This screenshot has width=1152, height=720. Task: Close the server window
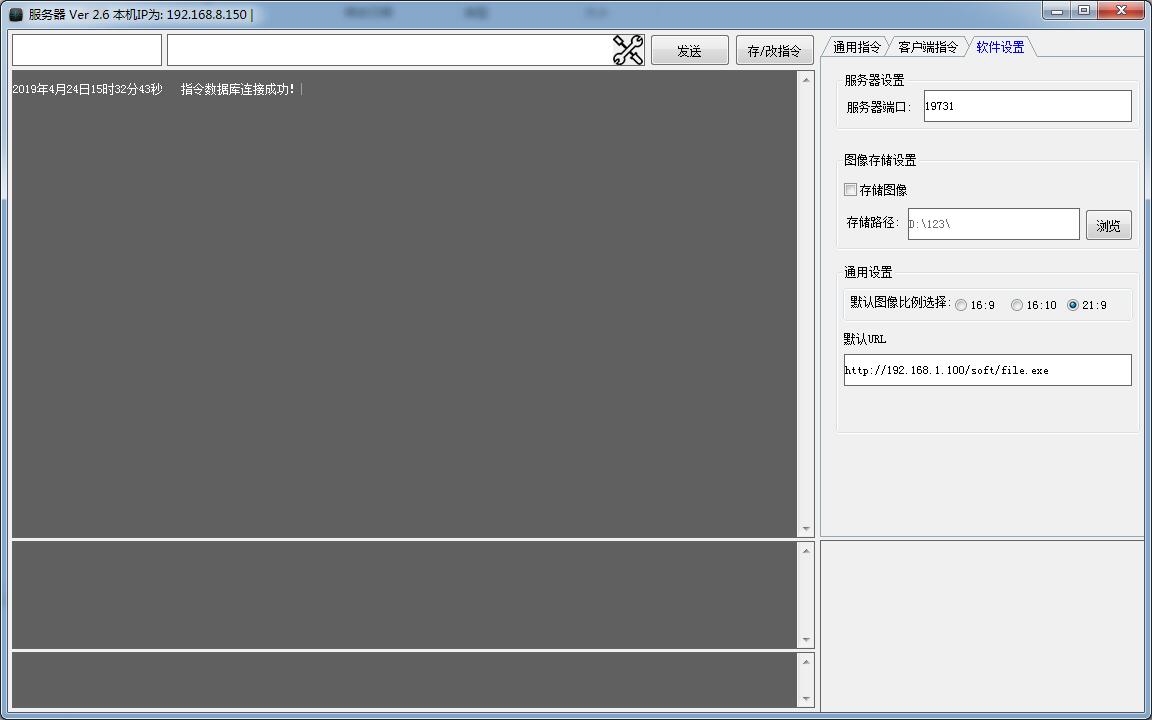click(x=1122, y=11)
